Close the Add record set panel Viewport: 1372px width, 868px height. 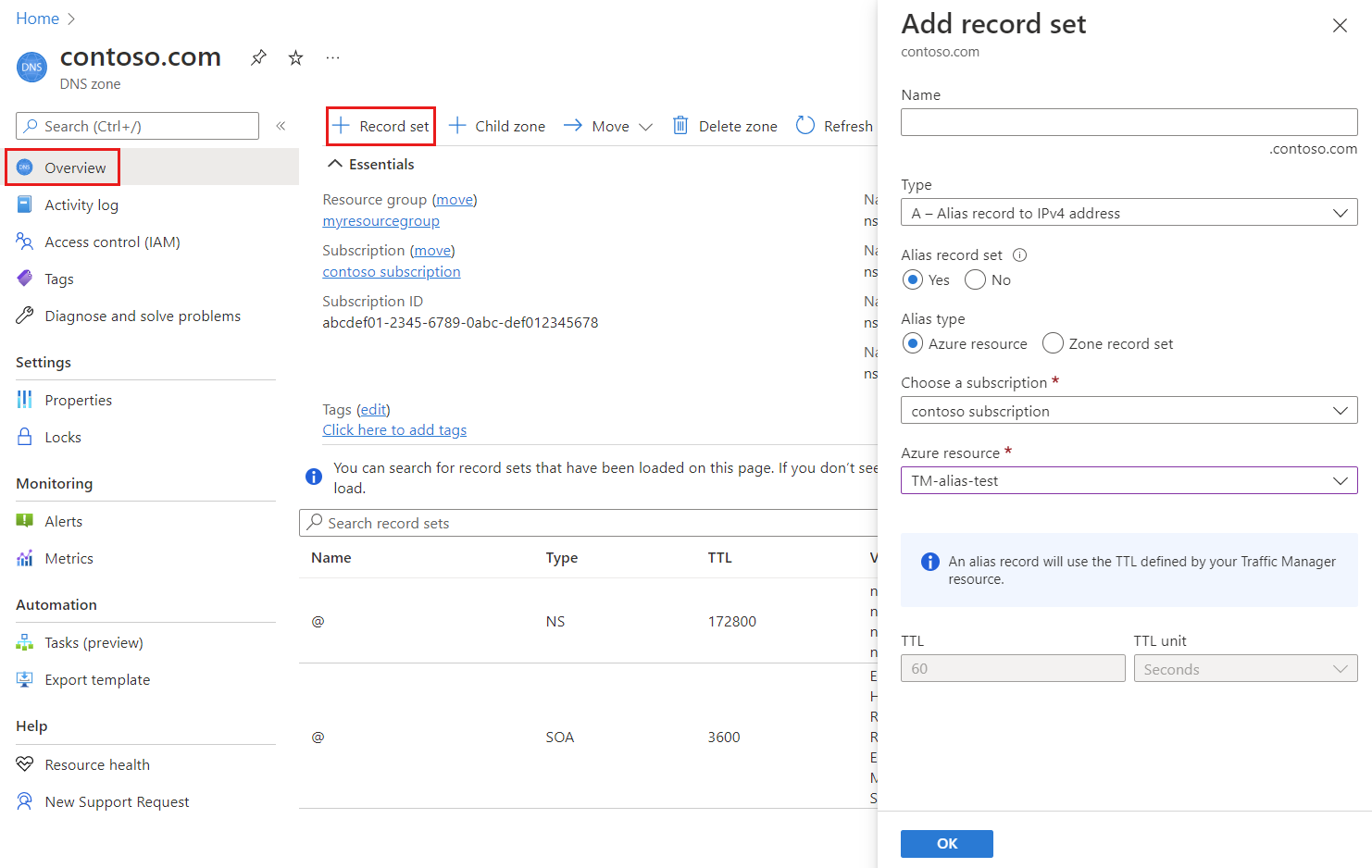pos(1340,26)
